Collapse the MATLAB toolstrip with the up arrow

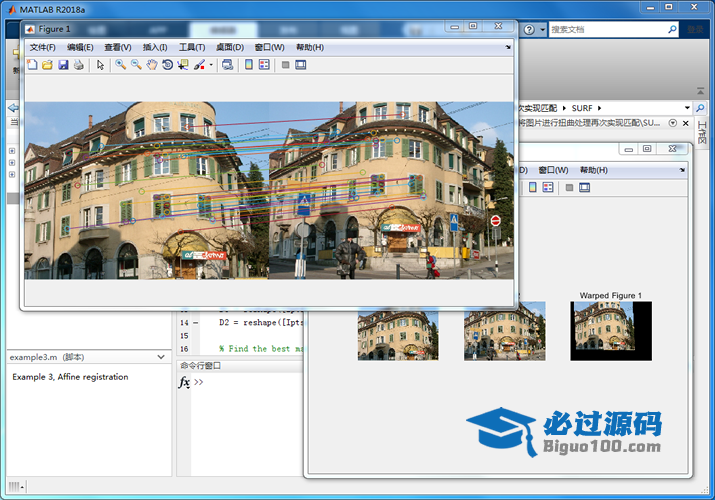click(700, 91)
